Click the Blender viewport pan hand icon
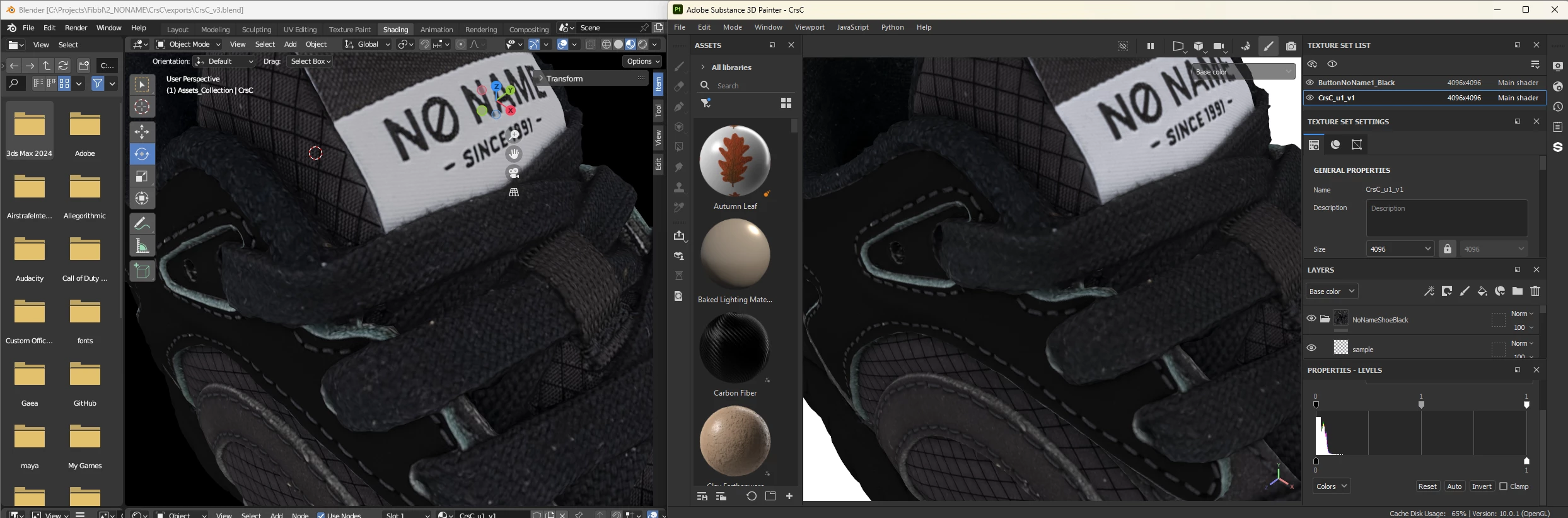The image size is (1568, 518). click(514, 154)
